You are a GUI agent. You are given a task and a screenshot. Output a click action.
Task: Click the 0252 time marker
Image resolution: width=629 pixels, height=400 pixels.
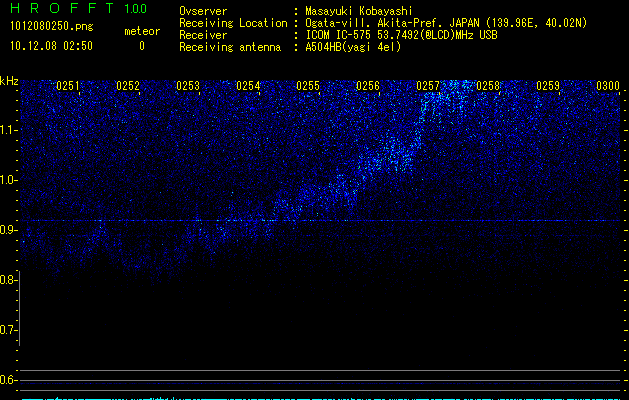pyautogui.click(x=128, y=86)
